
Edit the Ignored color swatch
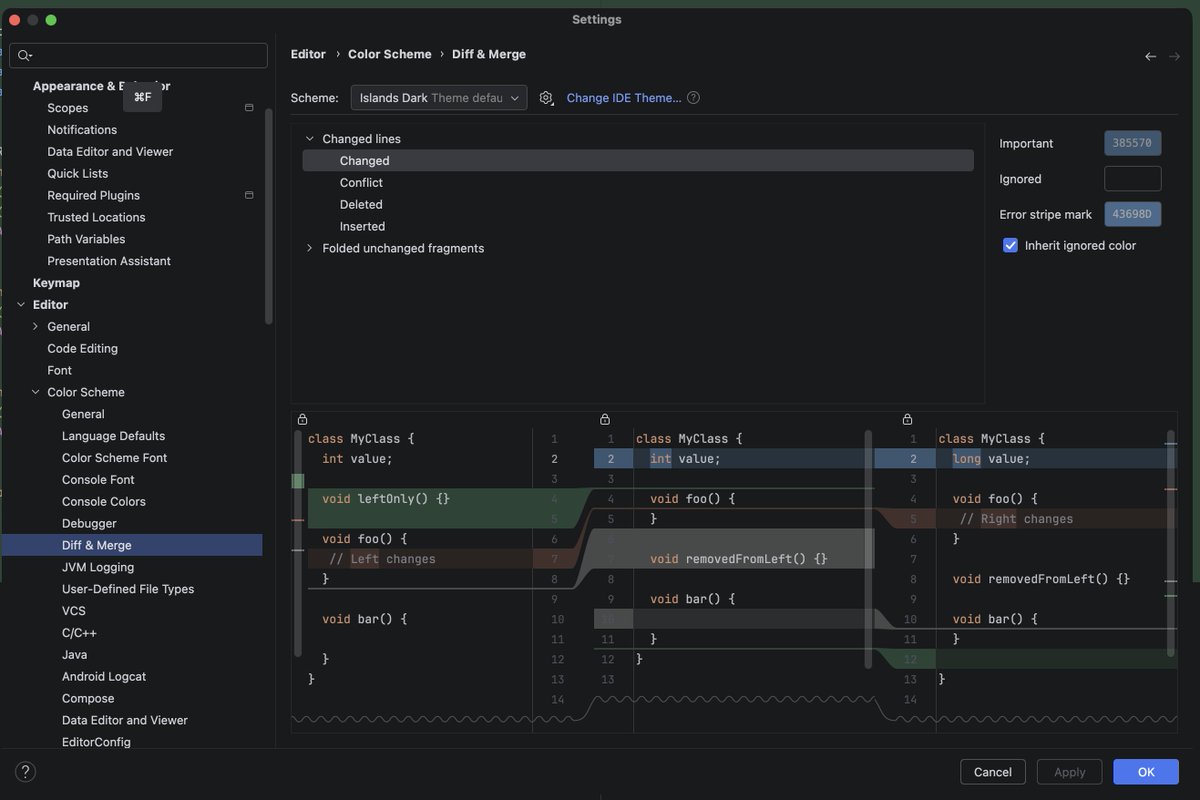coord(1132,179)
